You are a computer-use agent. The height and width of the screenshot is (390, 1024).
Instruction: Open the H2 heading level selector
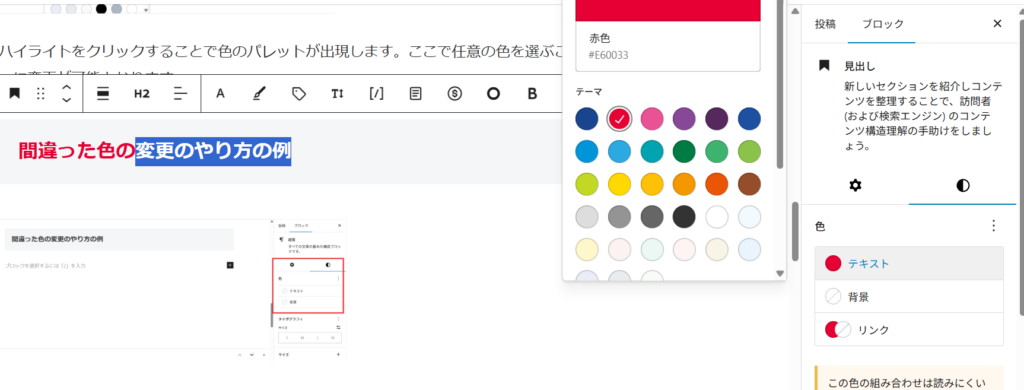[142, 93]
